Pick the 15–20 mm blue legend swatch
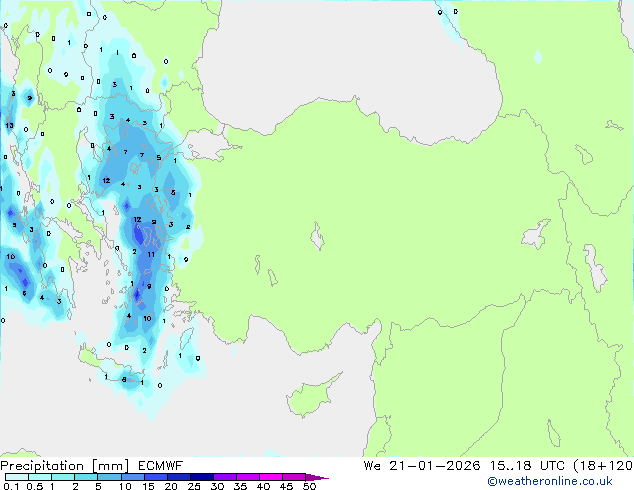 (x=155, y=477)
